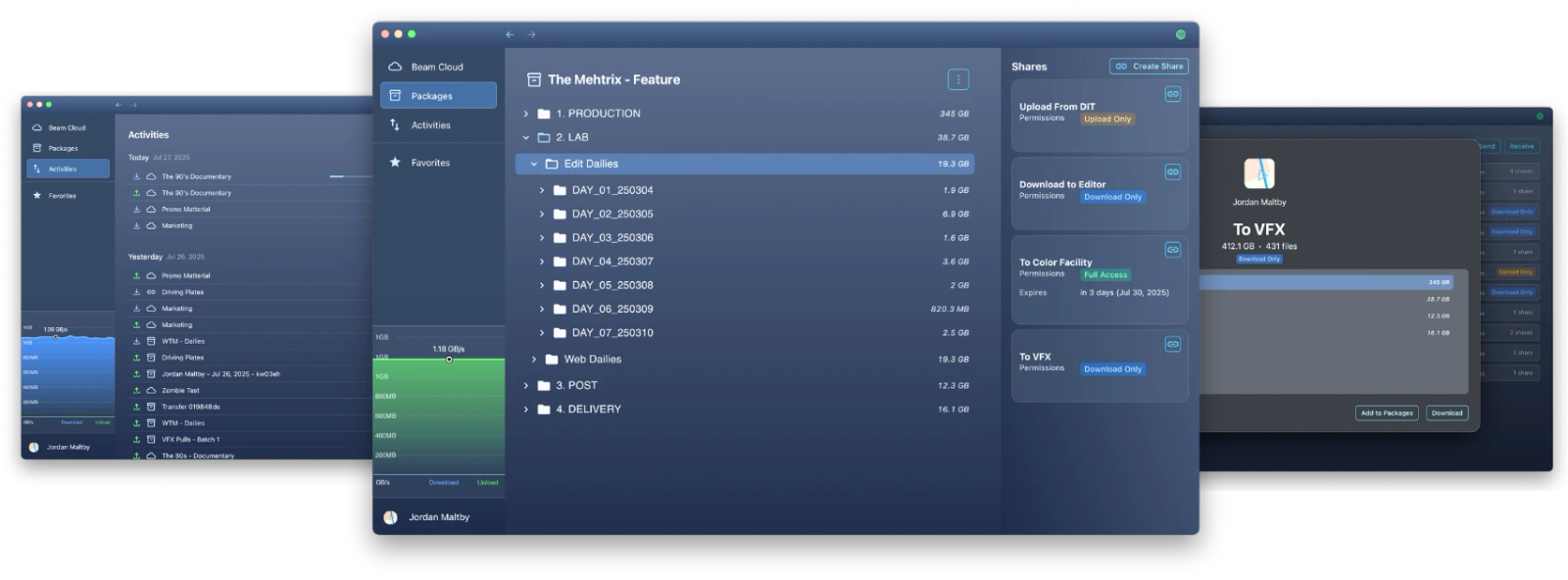Select the Web Dailies folder row
This screenshot has width=1568, height=580.
pos(592,360)
